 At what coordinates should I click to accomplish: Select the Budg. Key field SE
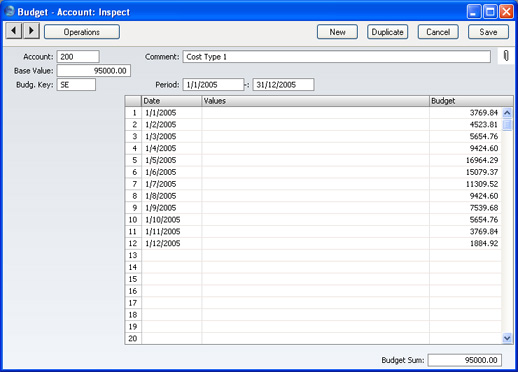(76, 85)
